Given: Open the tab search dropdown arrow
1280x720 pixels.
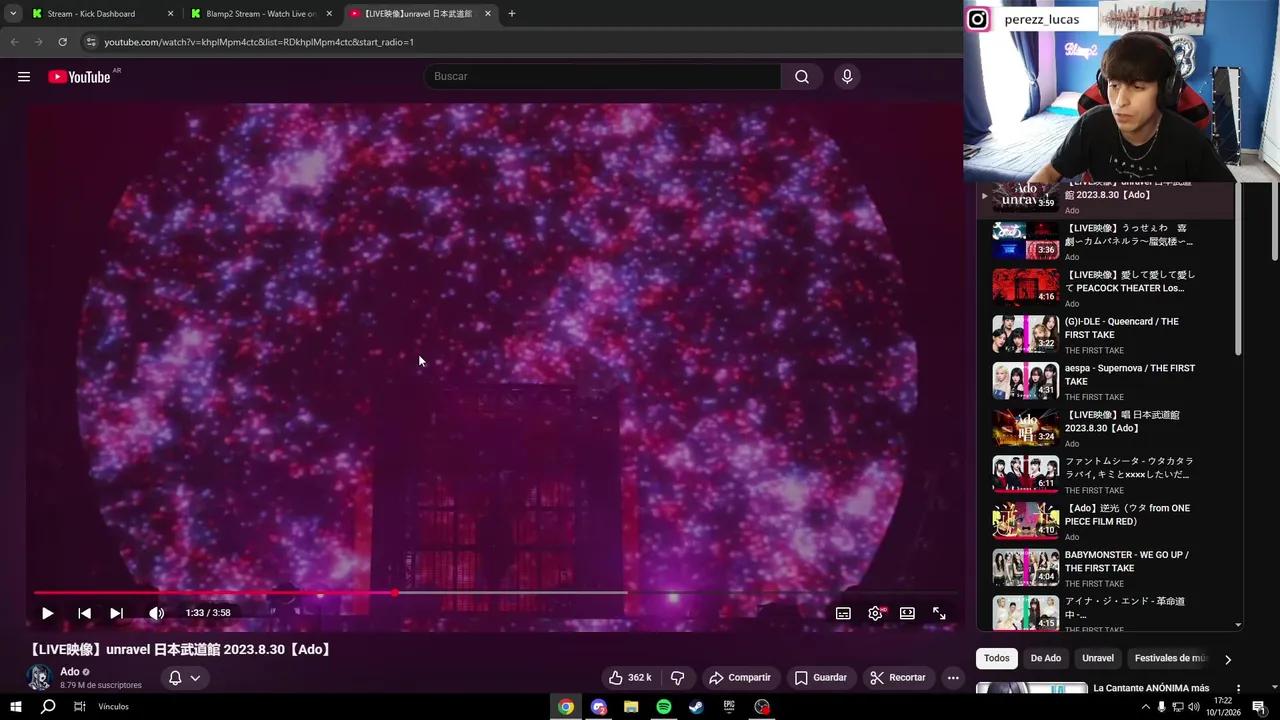Looking at the screenshot, I should point(12,14).
